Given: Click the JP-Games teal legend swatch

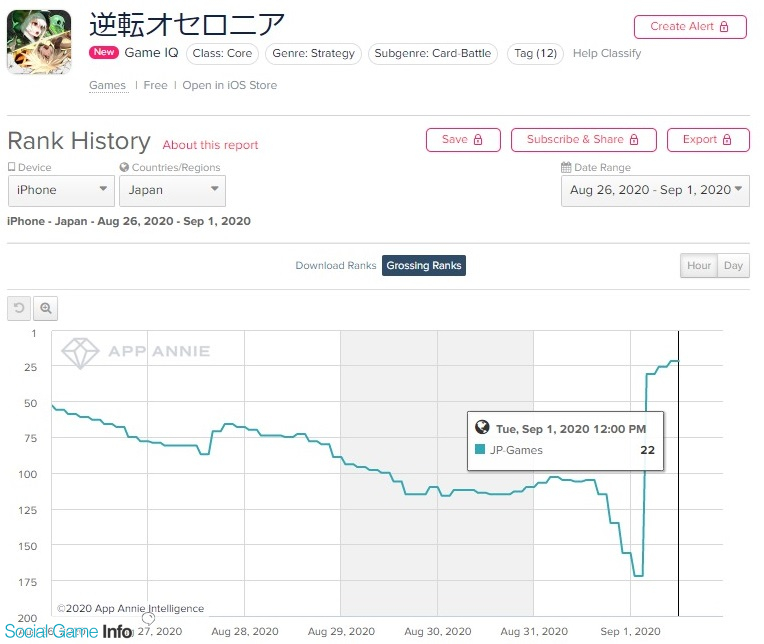Looking at the screenshot, I should tap(480, 449).
